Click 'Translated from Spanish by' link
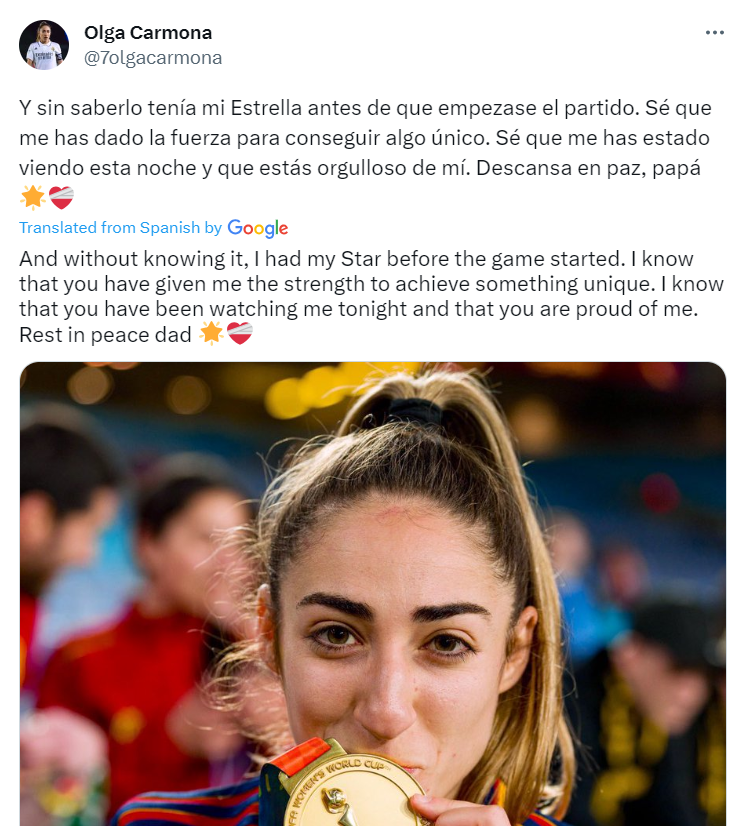741x826 pixels. [x=121, y=228]
